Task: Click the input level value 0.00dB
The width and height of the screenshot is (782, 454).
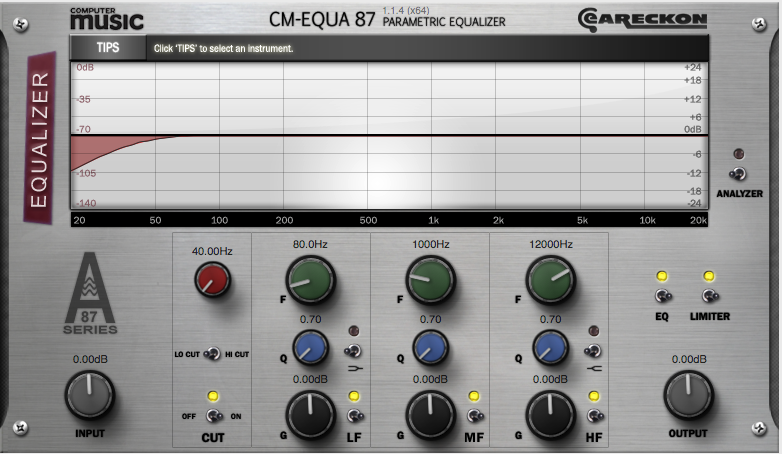Action: coord(90,359)
